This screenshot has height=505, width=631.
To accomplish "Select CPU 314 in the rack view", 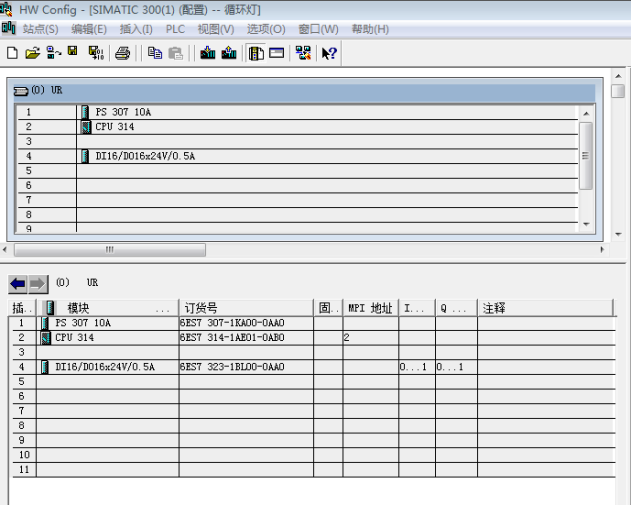I will (114, 127).
